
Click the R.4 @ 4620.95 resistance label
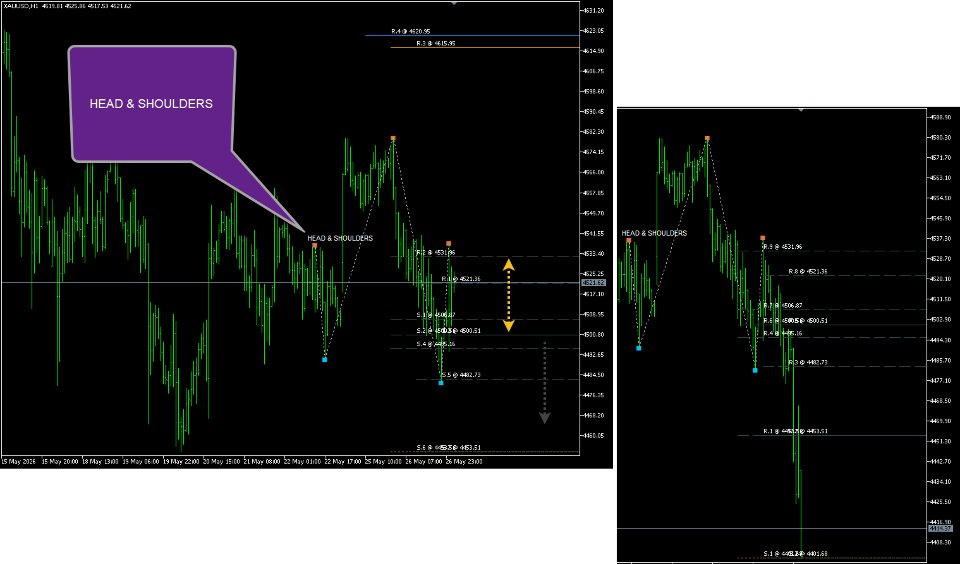pos(411,31)
